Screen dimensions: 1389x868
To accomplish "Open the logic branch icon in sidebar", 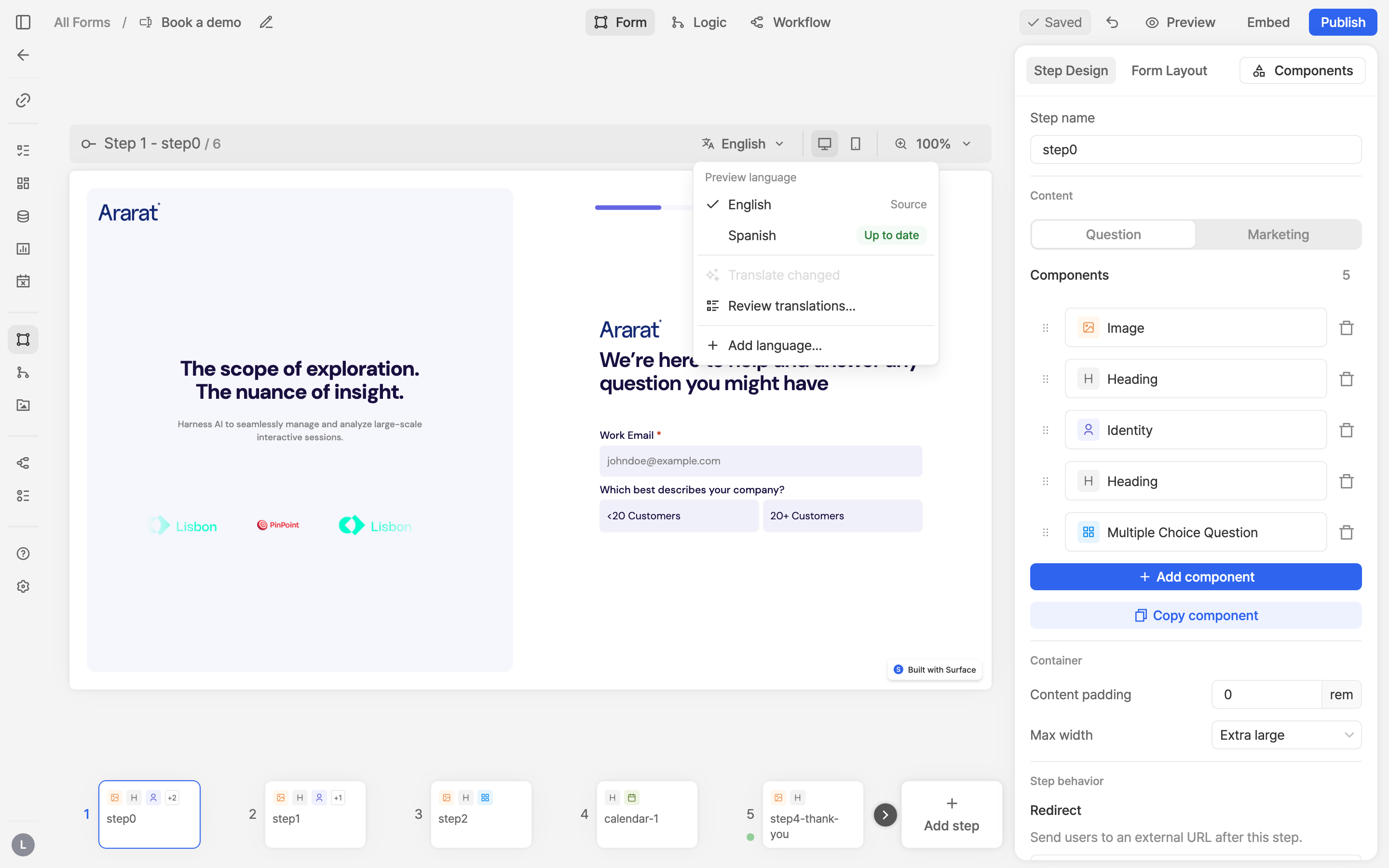I will pyautogui.click(x=23, y=373).
